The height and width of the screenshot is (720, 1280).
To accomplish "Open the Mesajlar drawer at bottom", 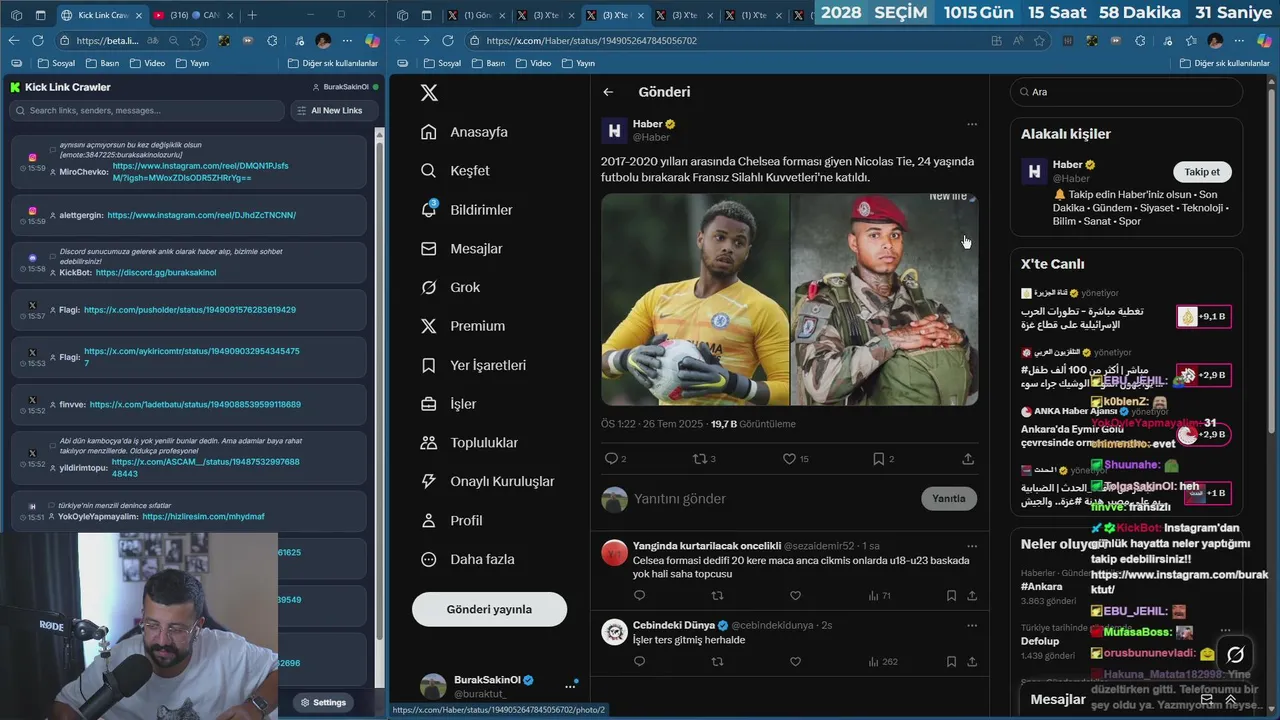I will coord(1057,700).
